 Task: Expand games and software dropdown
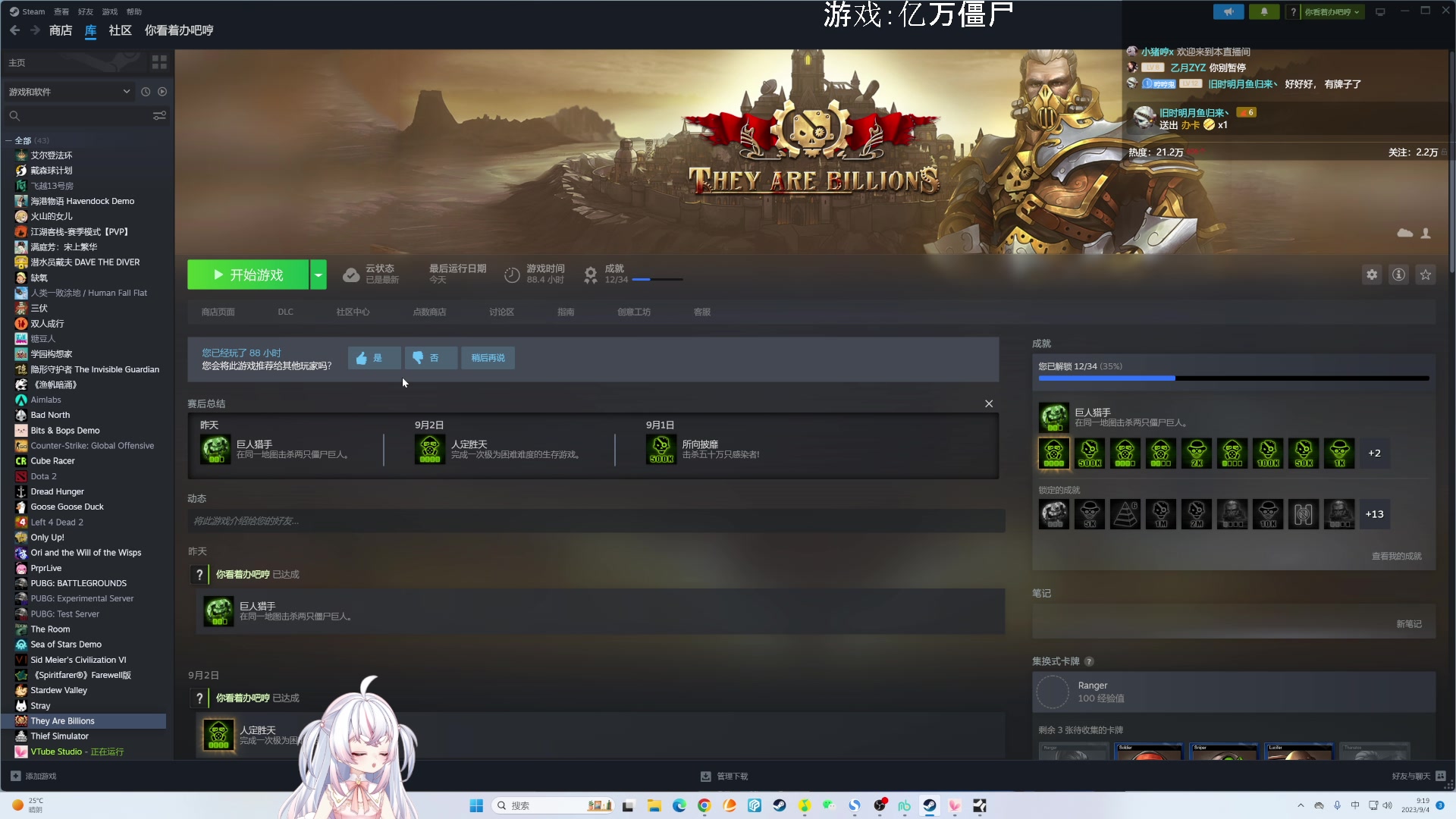(126, 92)
